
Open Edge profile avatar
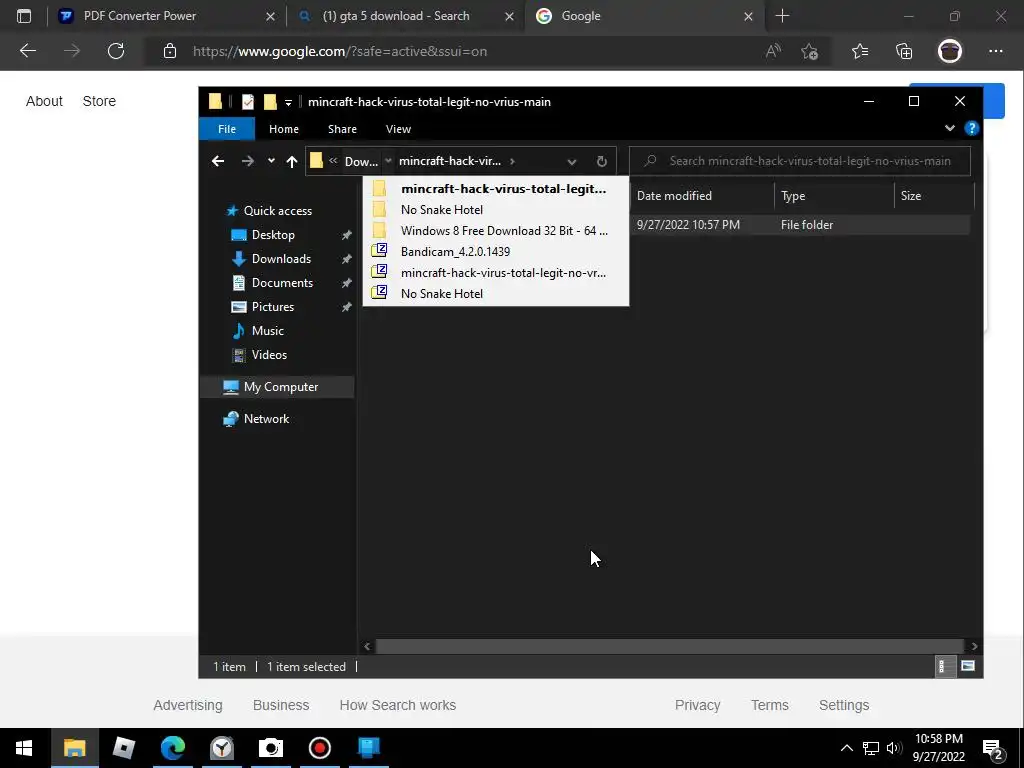coord(950,51)
